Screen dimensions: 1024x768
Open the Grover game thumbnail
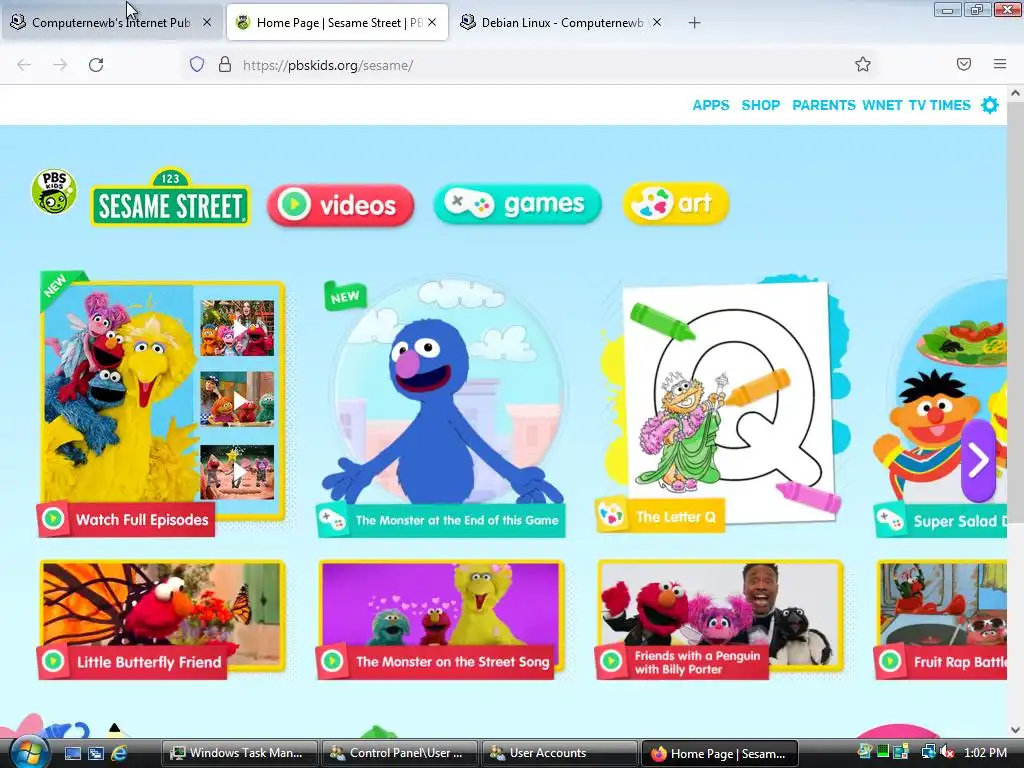[444, 392]
